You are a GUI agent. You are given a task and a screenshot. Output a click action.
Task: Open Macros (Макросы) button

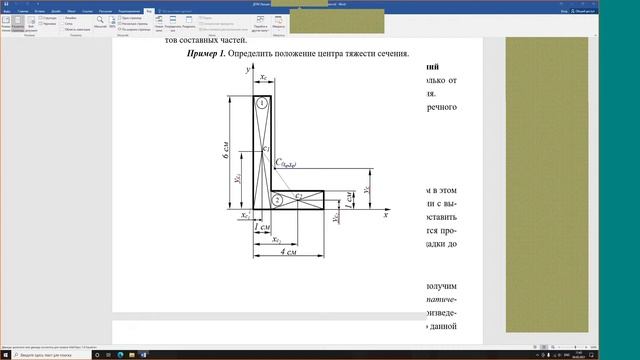278,23
